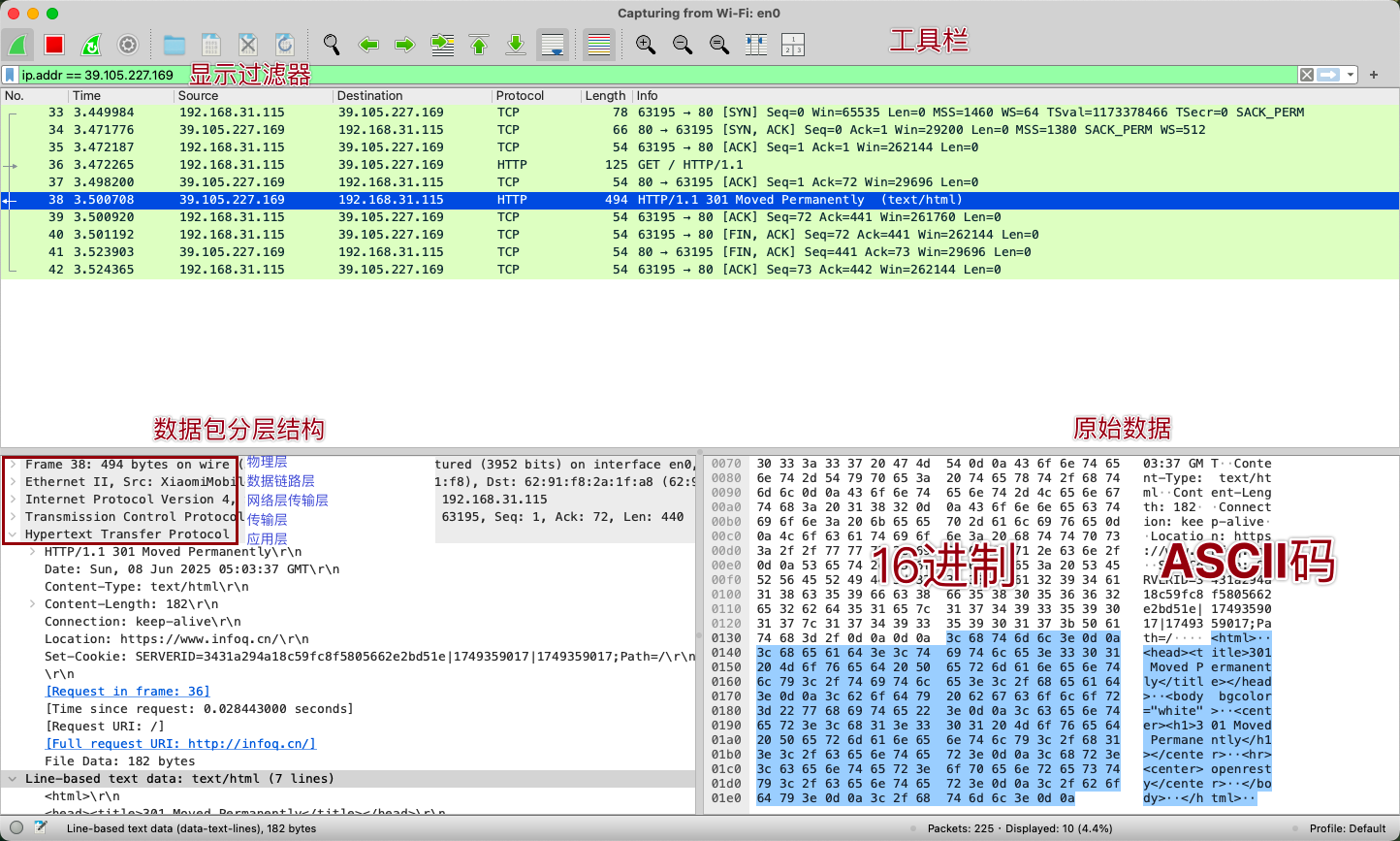Sort by the No. column header

[x=35, y=96]
